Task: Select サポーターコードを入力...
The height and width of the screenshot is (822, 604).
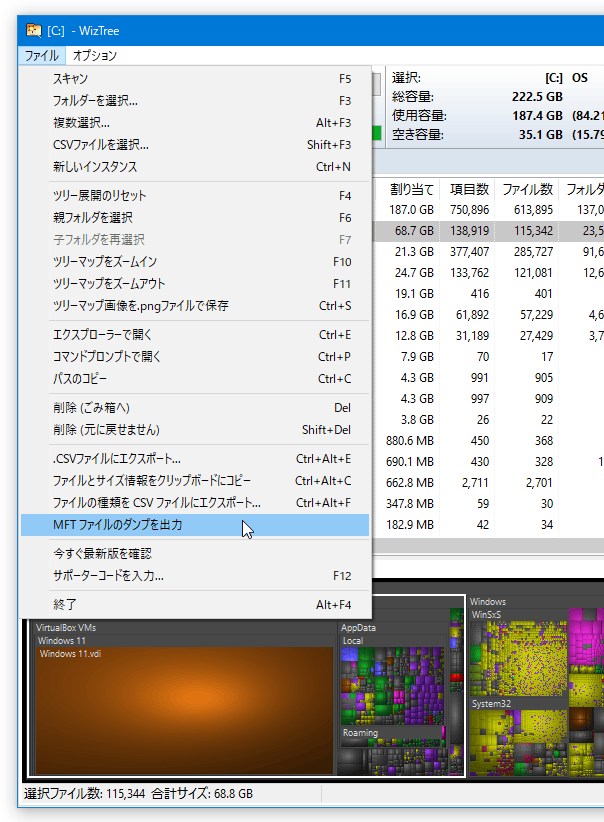Action: point(195,576)
